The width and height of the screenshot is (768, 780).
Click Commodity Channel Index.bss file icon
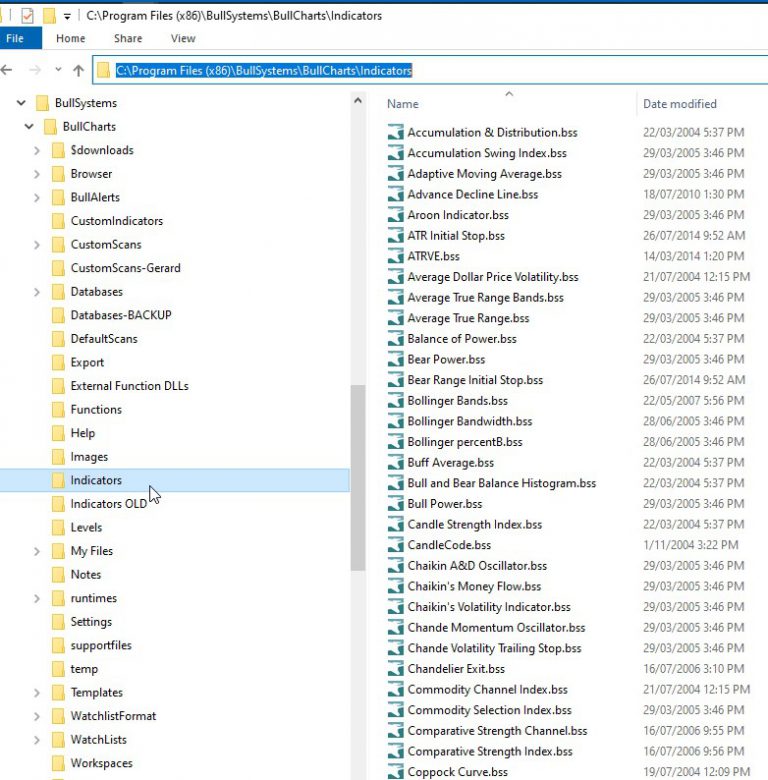[x=395, y=689]
